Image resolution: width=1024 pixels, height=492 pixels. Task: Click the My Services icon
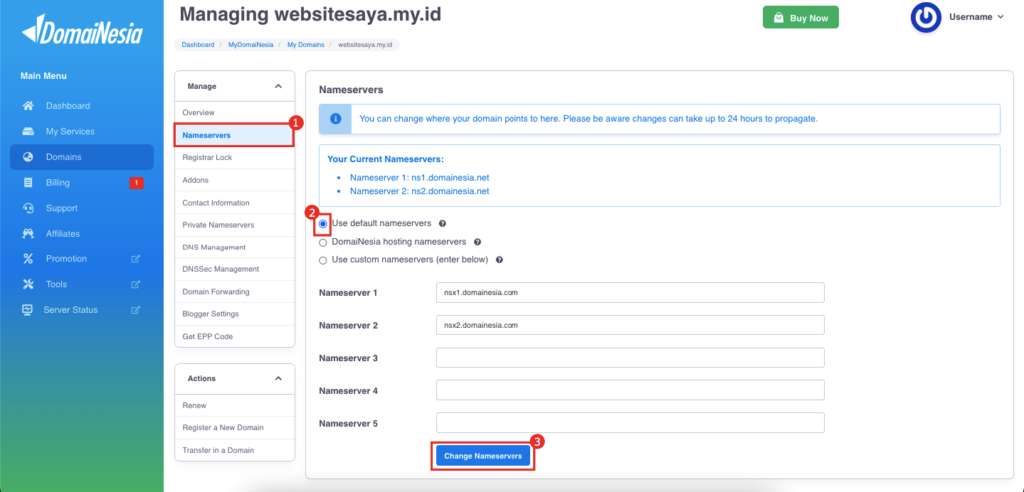click(28, 131)
